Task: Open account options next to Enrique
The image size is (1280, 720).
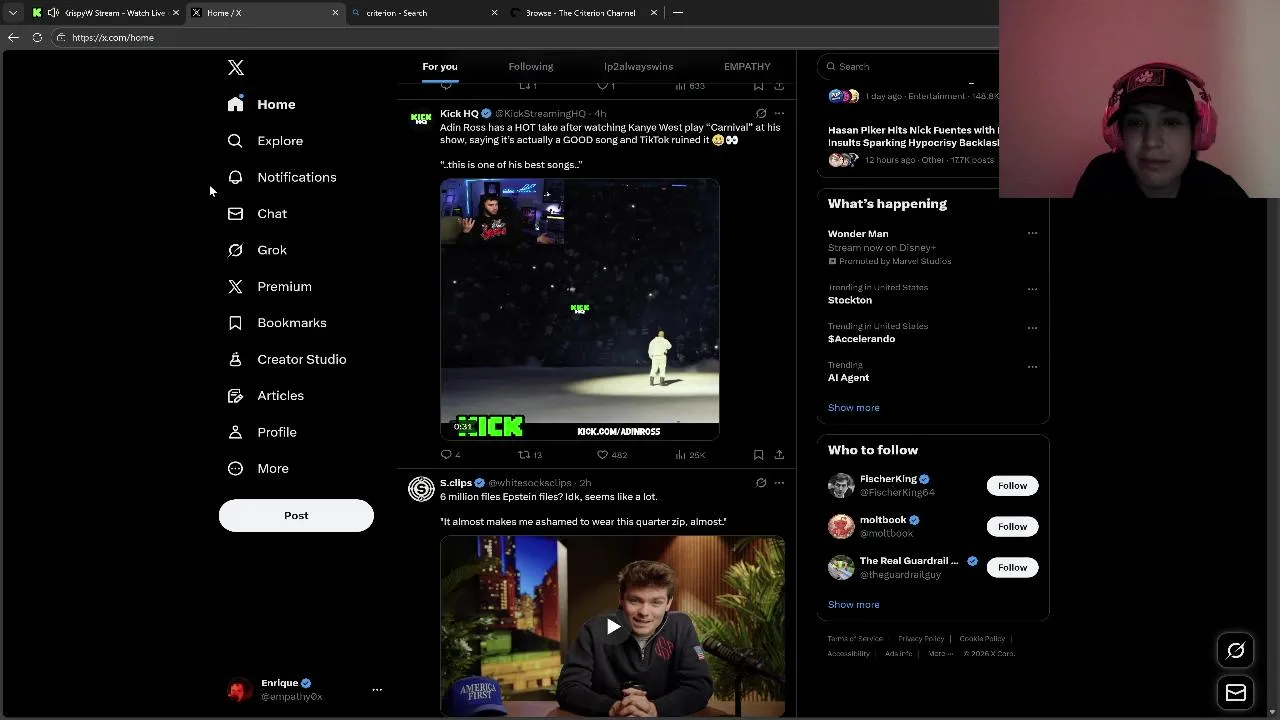Action: (x=377, y=690)
